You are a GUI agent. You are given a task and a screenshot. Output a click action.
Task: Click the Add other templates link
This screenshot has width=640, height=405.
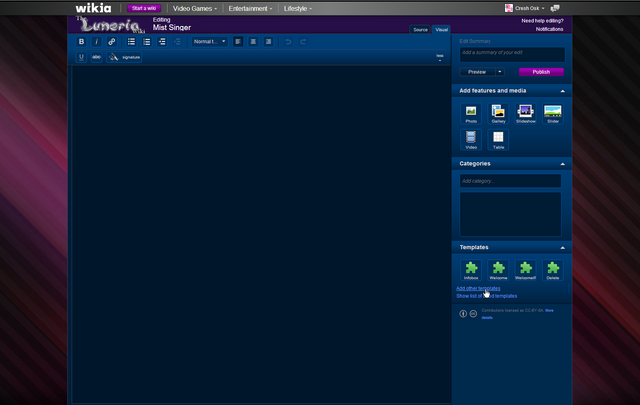[478, 288]
